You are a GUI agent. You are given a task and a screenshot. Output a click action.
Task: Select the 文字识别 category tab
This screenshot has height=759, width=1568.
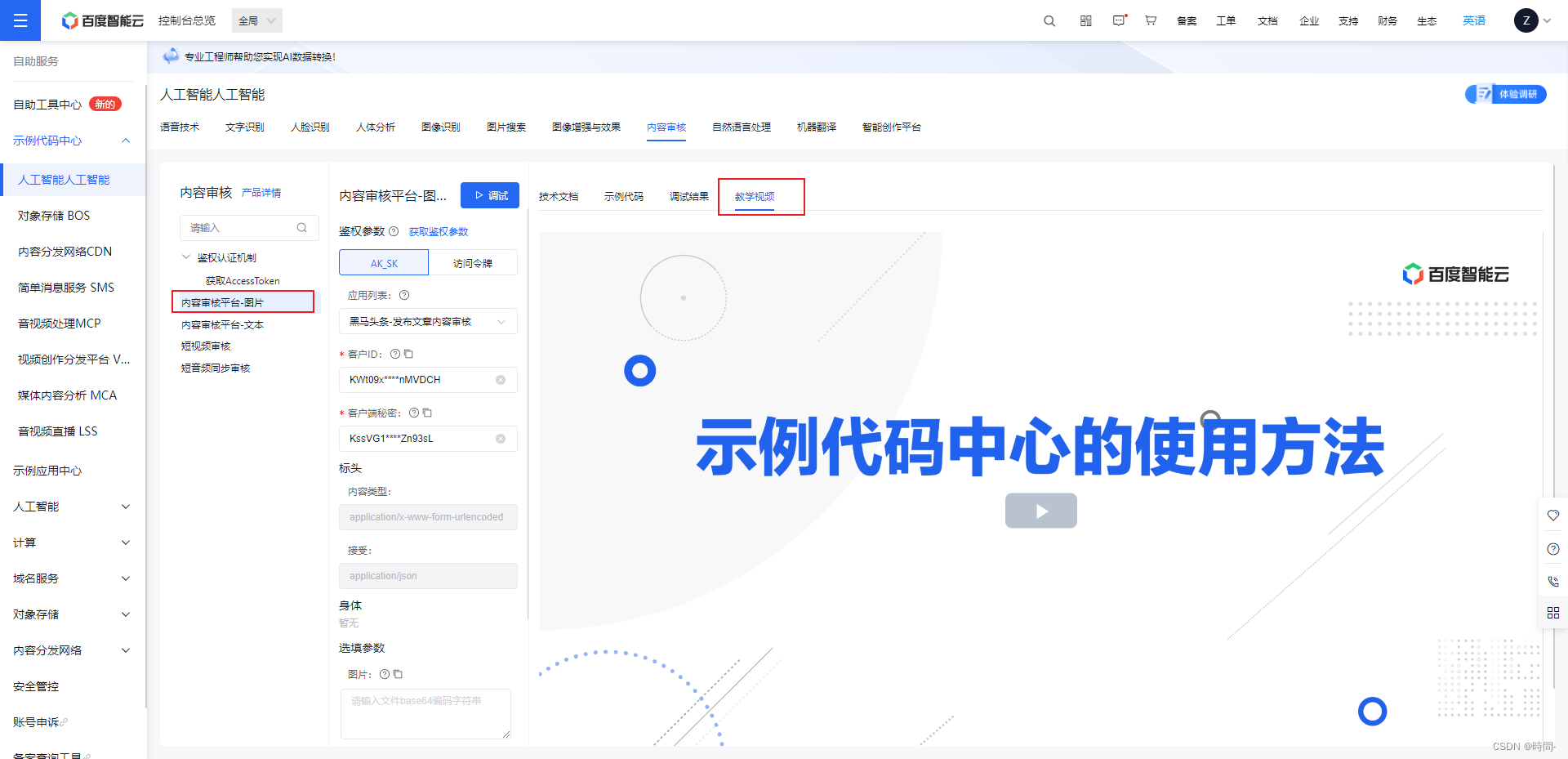[x=245, y=127]
